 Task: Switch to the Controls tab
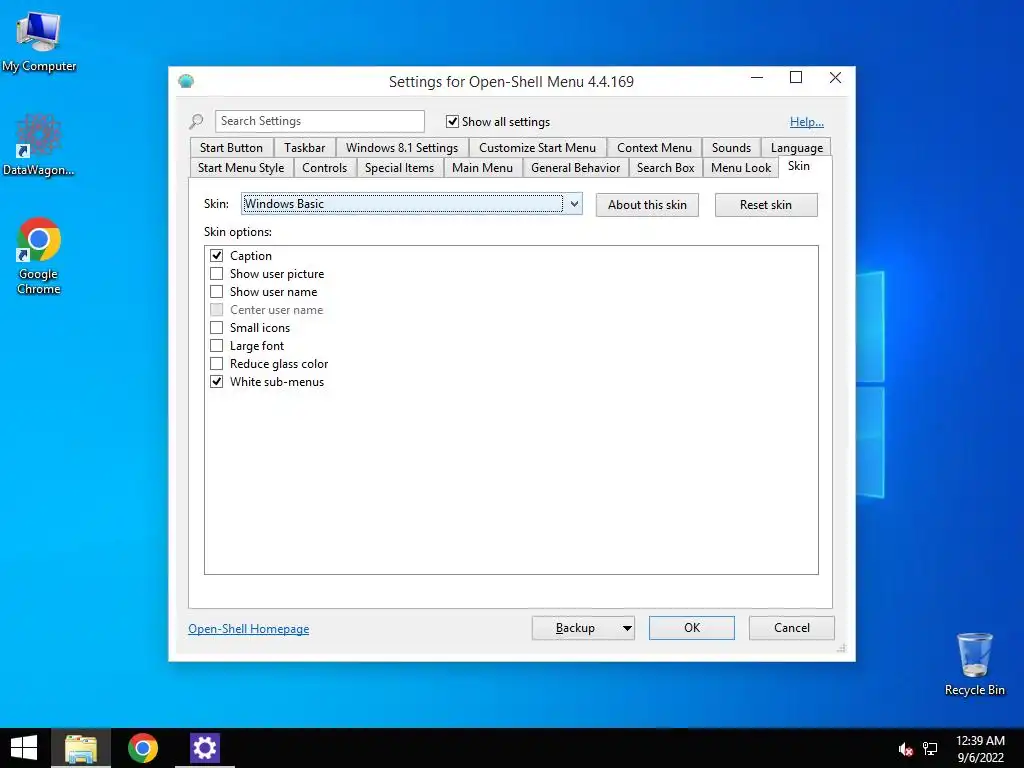(325, 168)
